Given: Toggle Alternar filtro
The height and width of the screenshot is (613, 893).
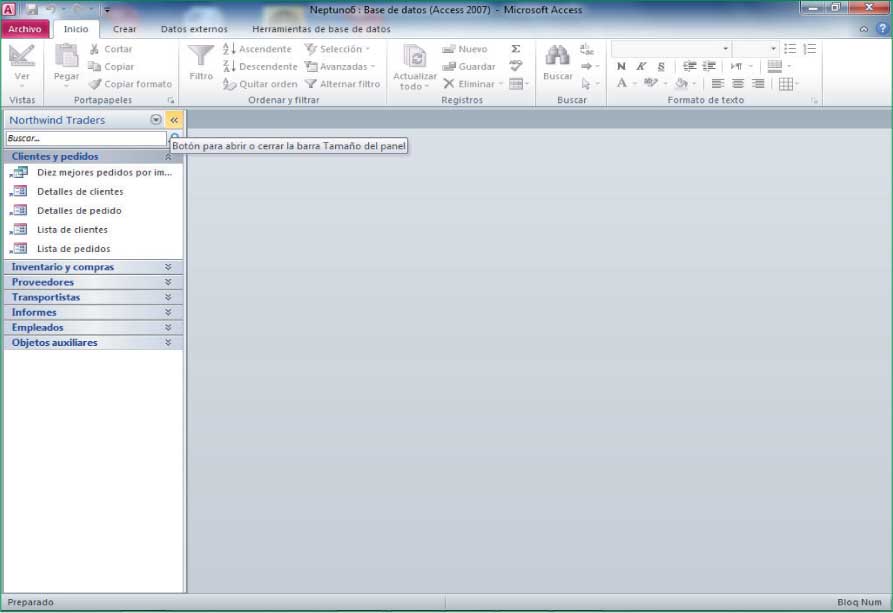Looking at the screenshot, I should (x=342, y=84).
